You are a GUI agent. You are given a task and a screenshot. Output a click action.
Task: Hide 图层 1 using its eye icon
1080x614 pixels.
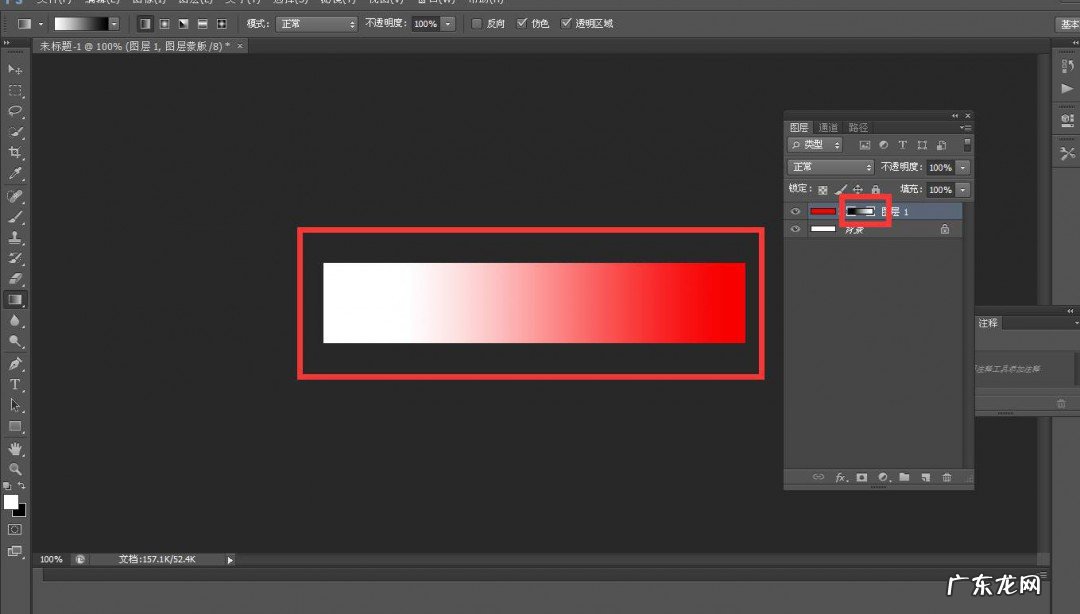click(x=796, y=211)
